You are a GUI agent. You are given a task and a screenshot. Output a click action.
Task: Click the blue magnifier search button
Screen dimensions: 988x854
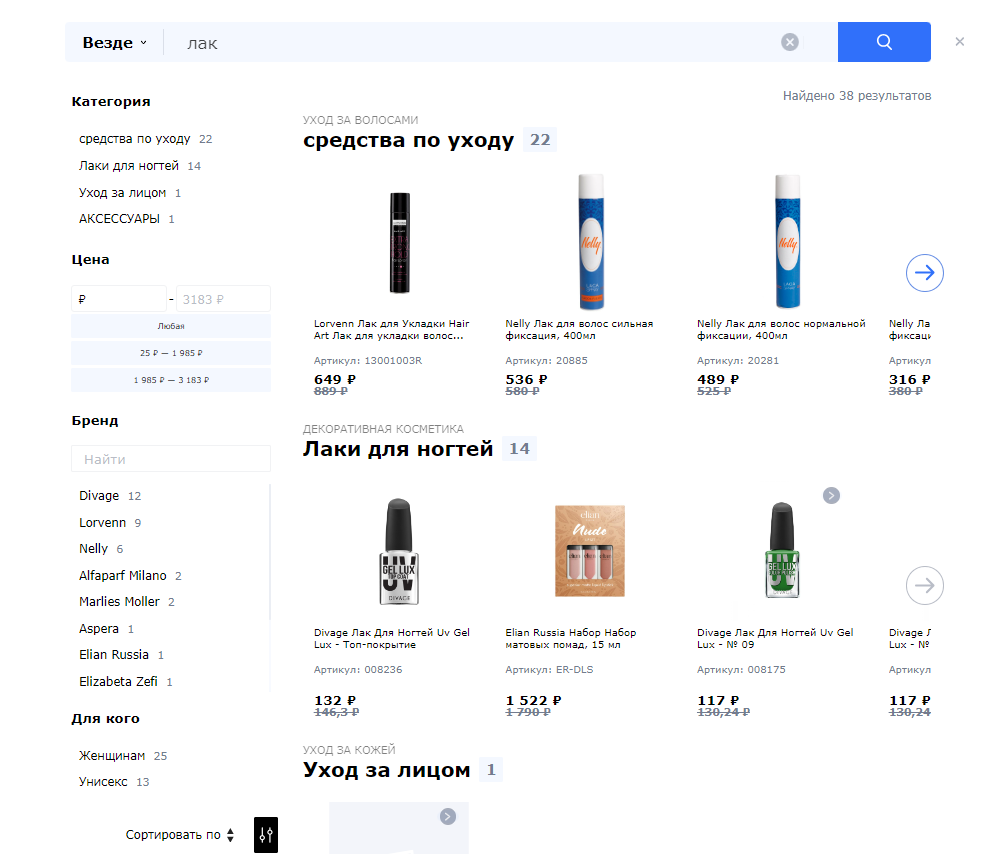tap(884, 42)
